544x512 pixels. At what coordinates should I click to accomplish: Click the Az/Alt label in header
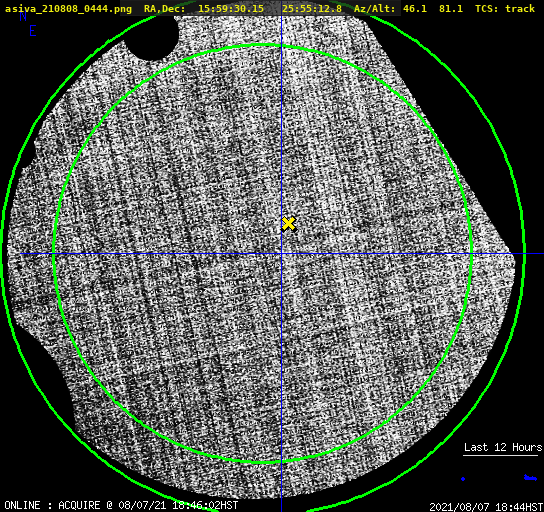coord(374,8)
